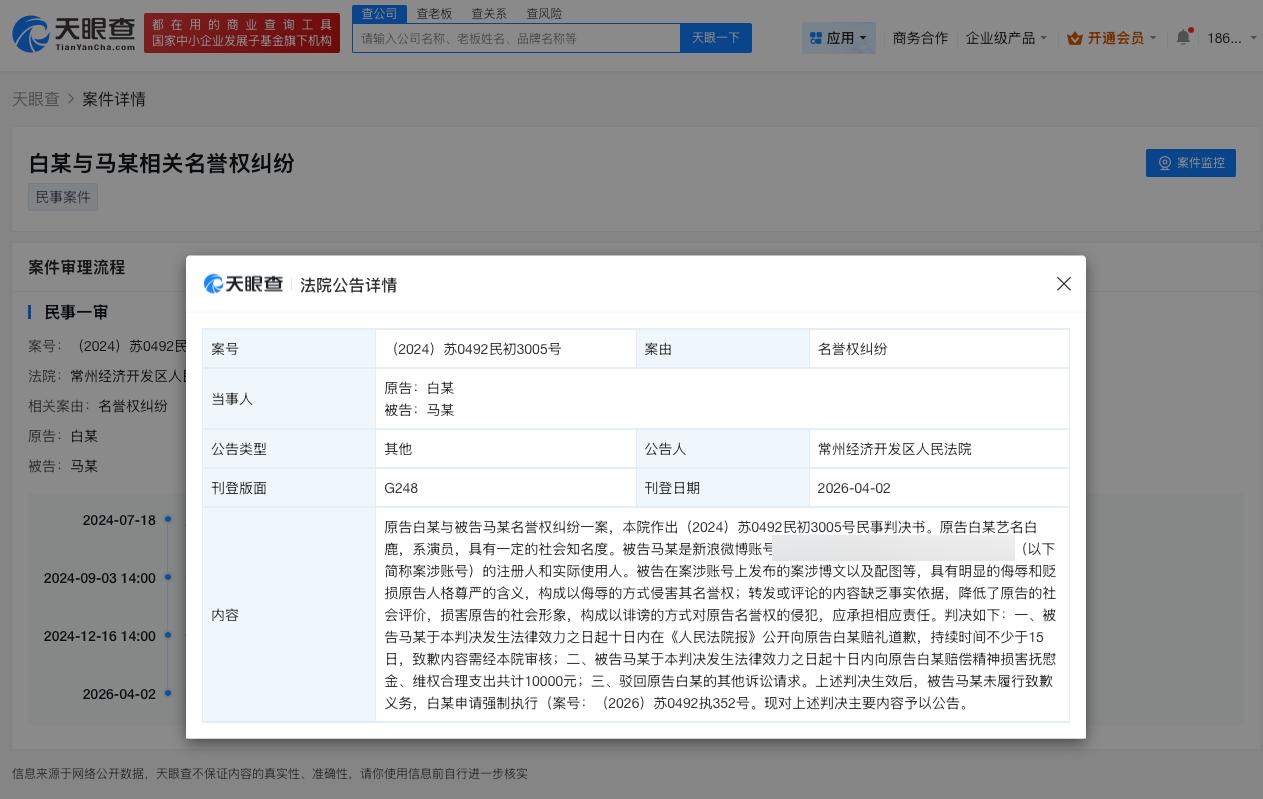Open the notification bell

click(1183, 38)
